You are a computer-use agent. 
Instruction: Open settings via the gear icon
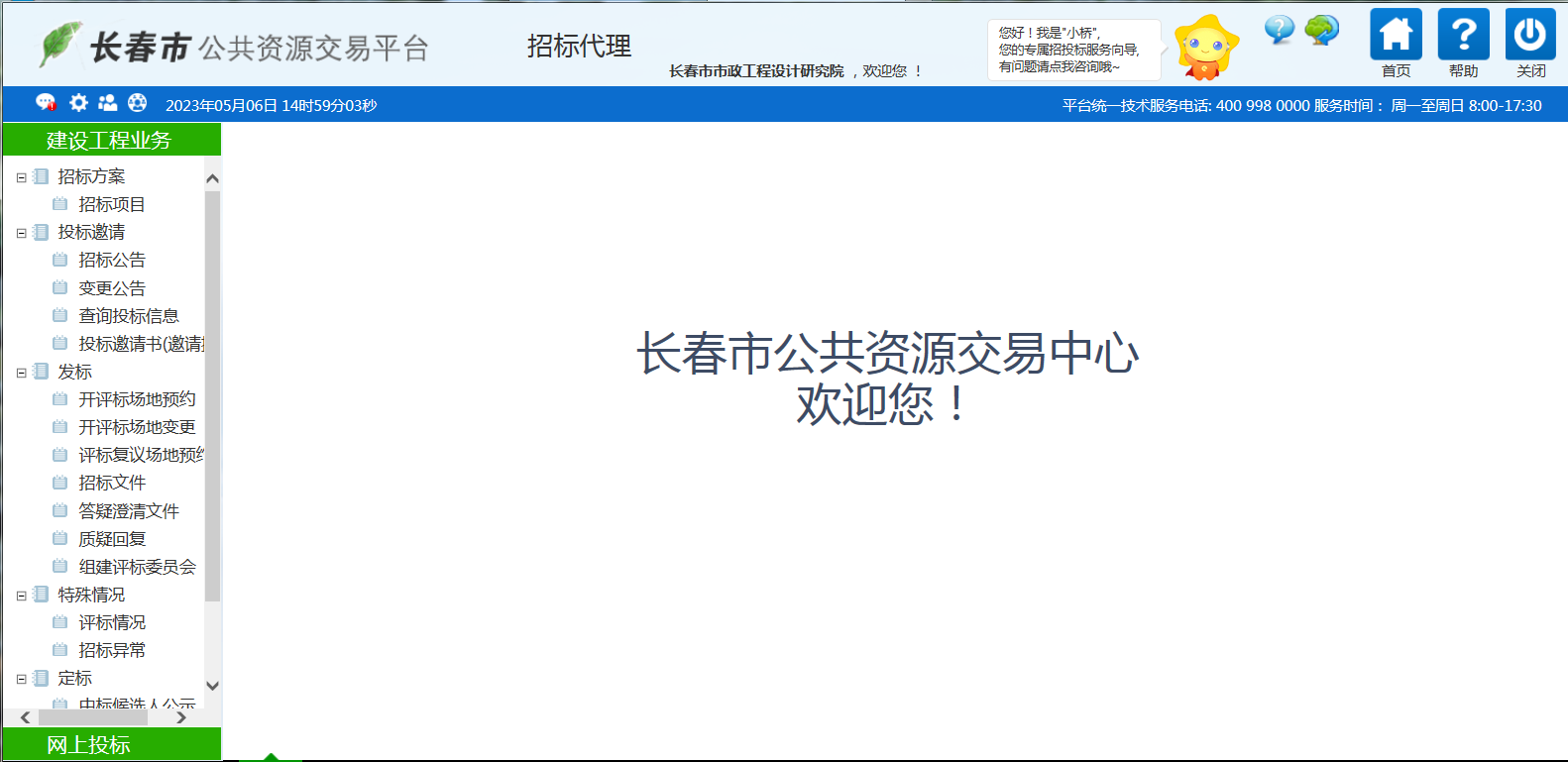[78, 103]
